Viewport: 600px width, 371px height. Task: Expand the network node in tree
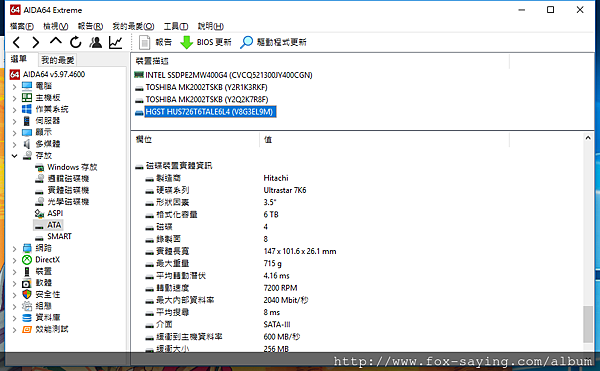14,249
